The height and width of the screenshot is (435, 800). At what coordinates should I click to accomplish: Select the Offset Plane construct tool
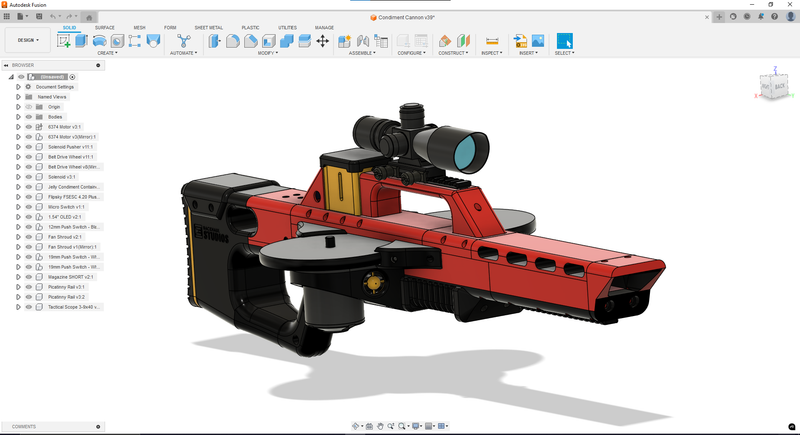(x=445, y=41)
